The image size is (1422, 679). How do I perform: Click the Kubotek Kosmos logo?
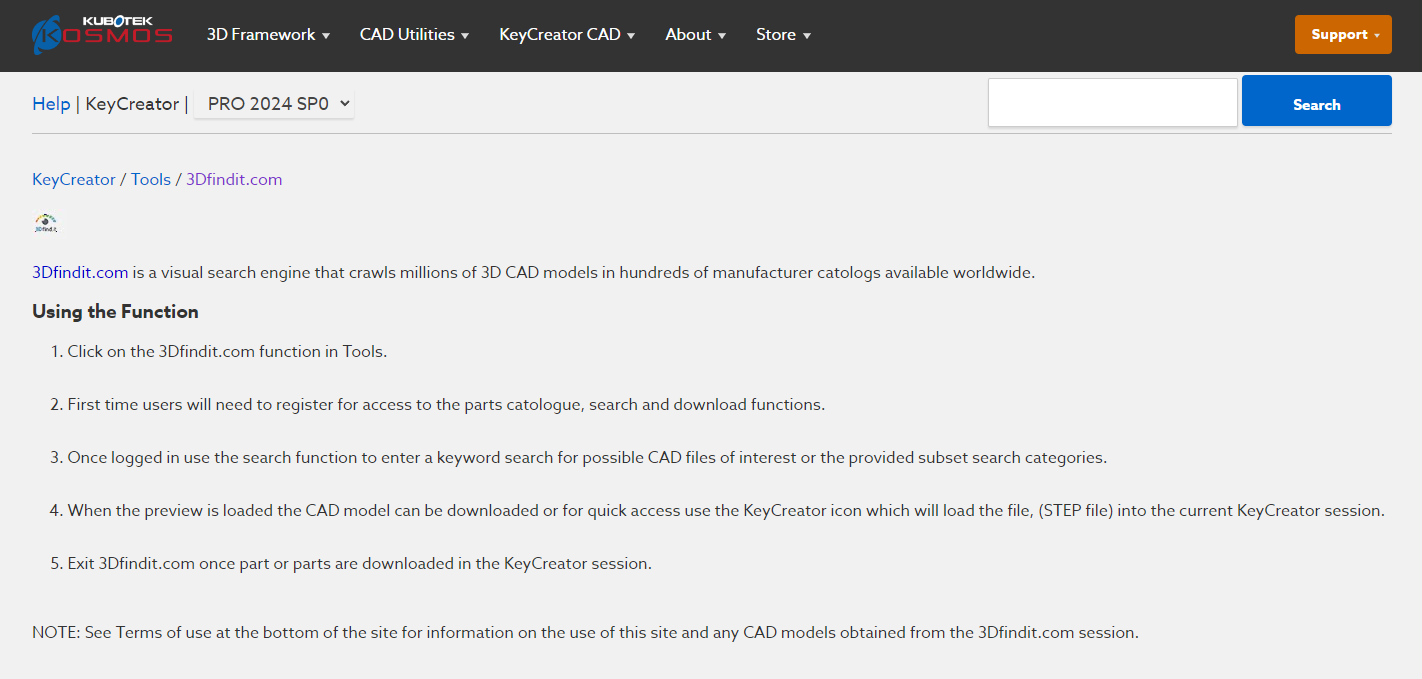102,35
